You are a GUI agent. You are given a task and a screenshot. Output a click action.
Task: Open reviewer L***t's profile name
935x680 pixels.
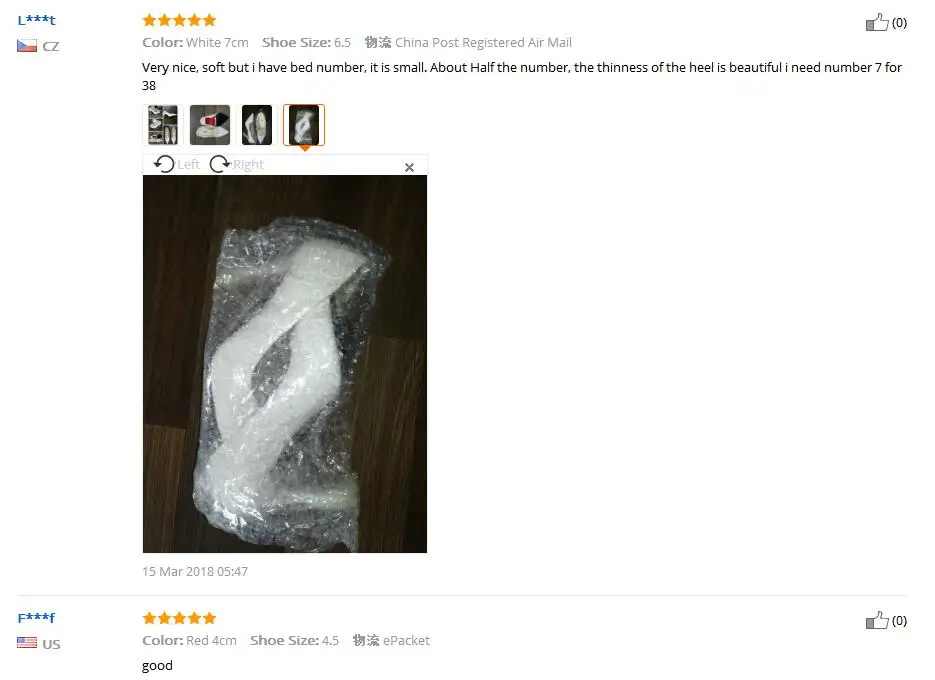(x=36, y=20)
